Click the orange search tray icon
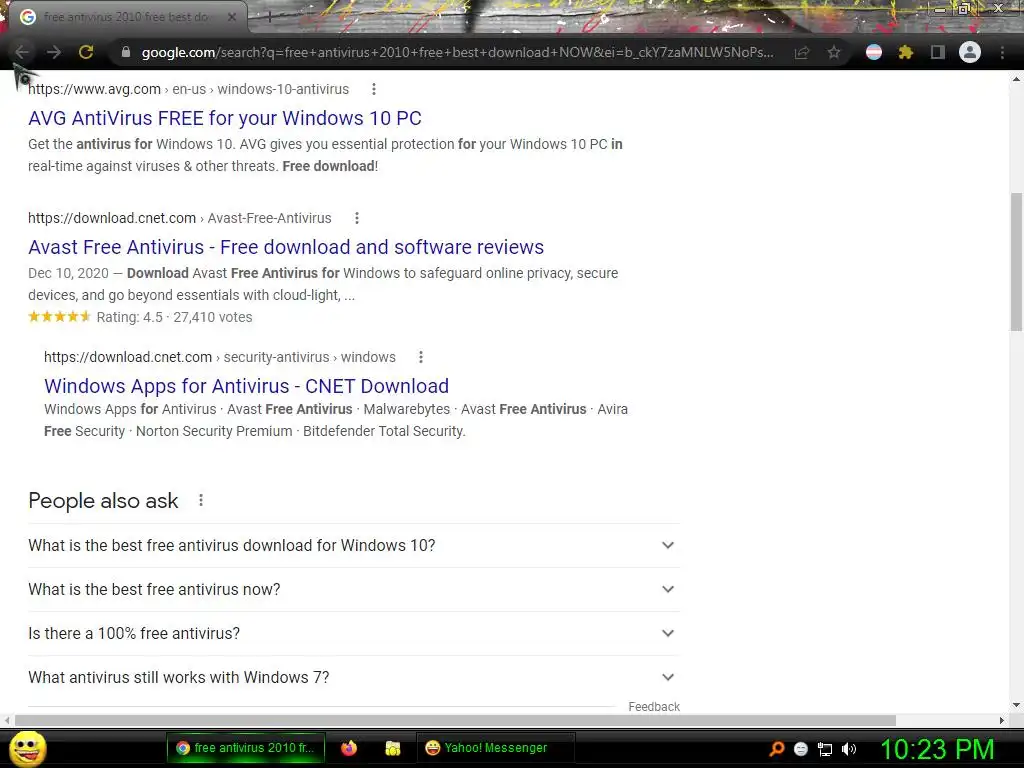This screenshot has height=768, width=1024. click(x=777, y=748)
